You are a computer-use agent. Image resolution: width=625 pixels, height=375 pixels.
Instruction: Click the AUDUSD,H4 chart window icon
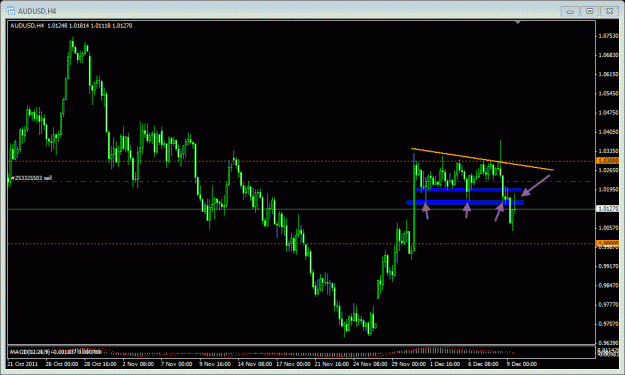pyautogui.click(x=10, y=11)
